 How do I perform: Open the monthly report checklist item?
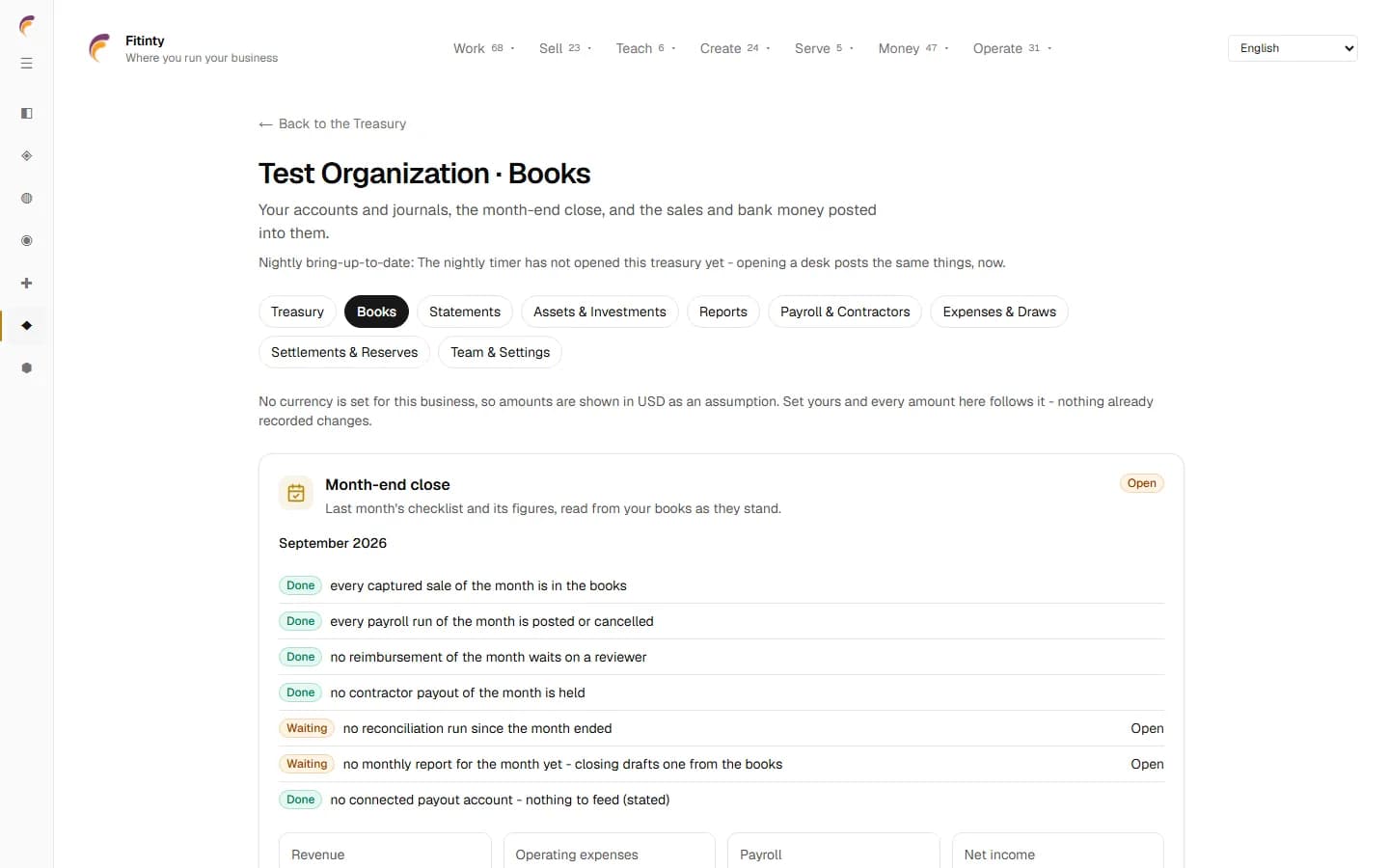click(x=1147, y=764)
